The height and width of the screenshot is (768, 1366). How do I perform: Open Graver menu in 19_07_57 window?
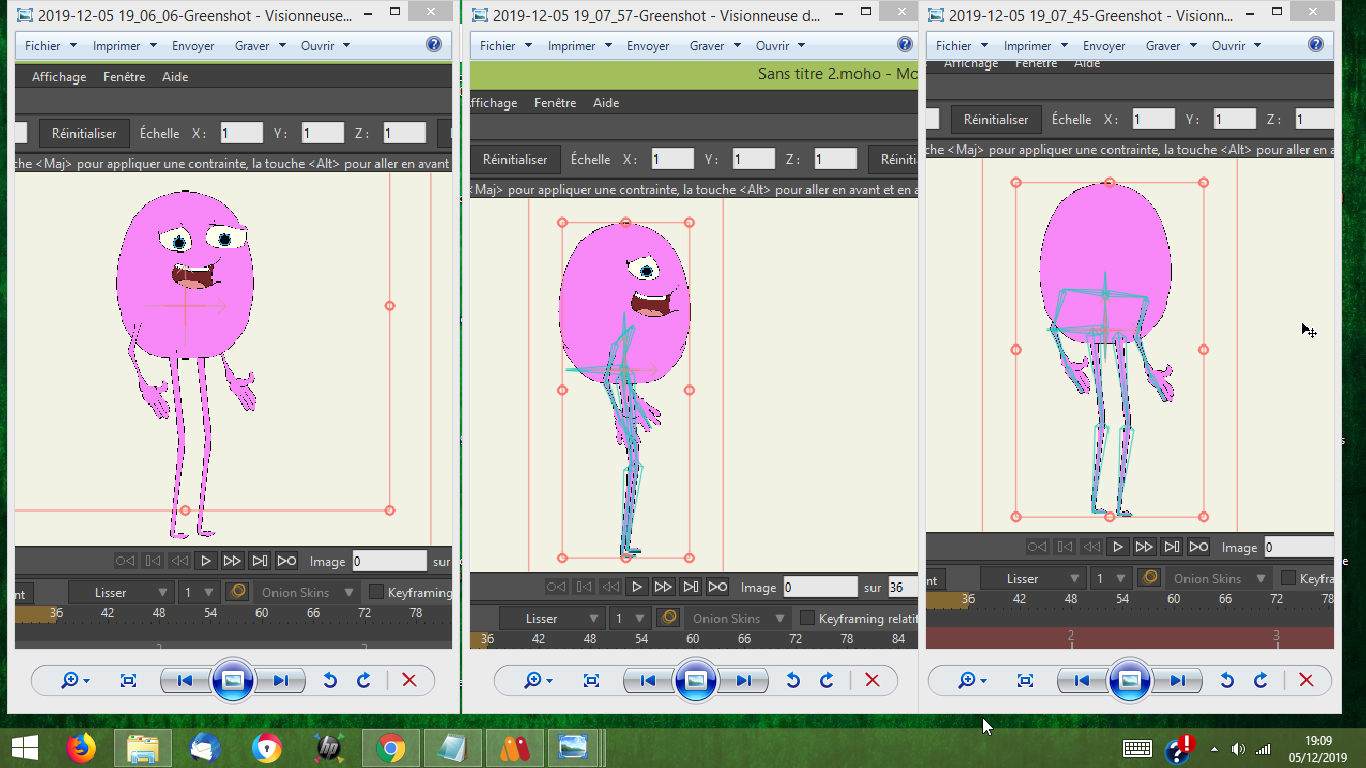[x=714, y=46]
